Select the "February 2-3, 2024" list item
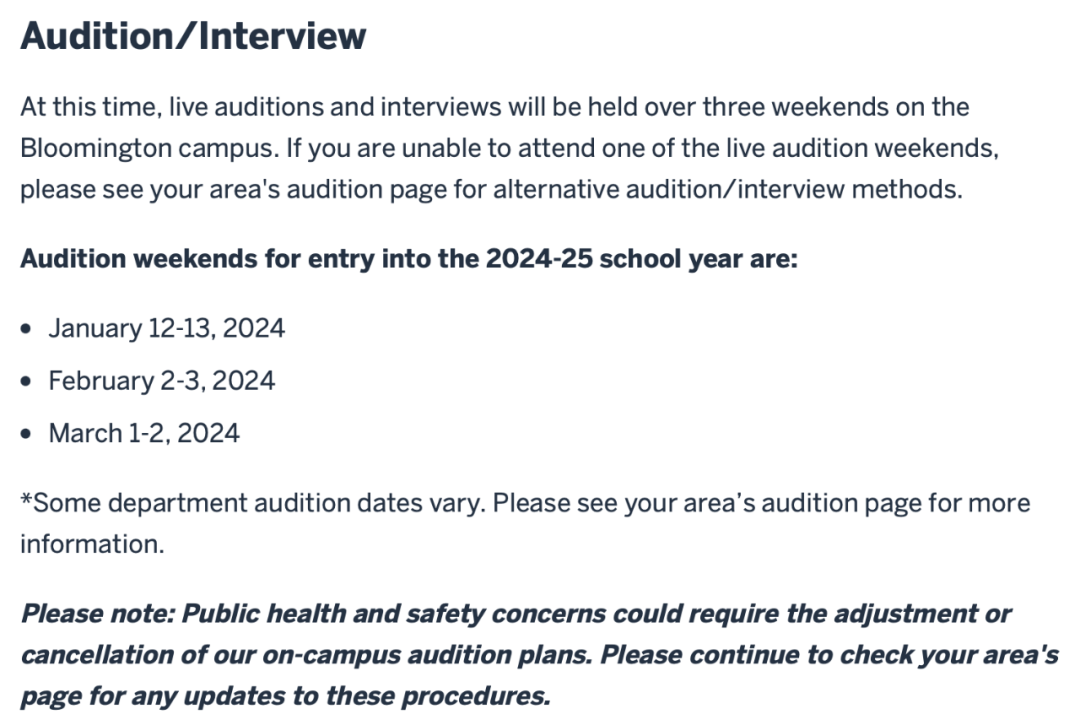 pos(161,381)
